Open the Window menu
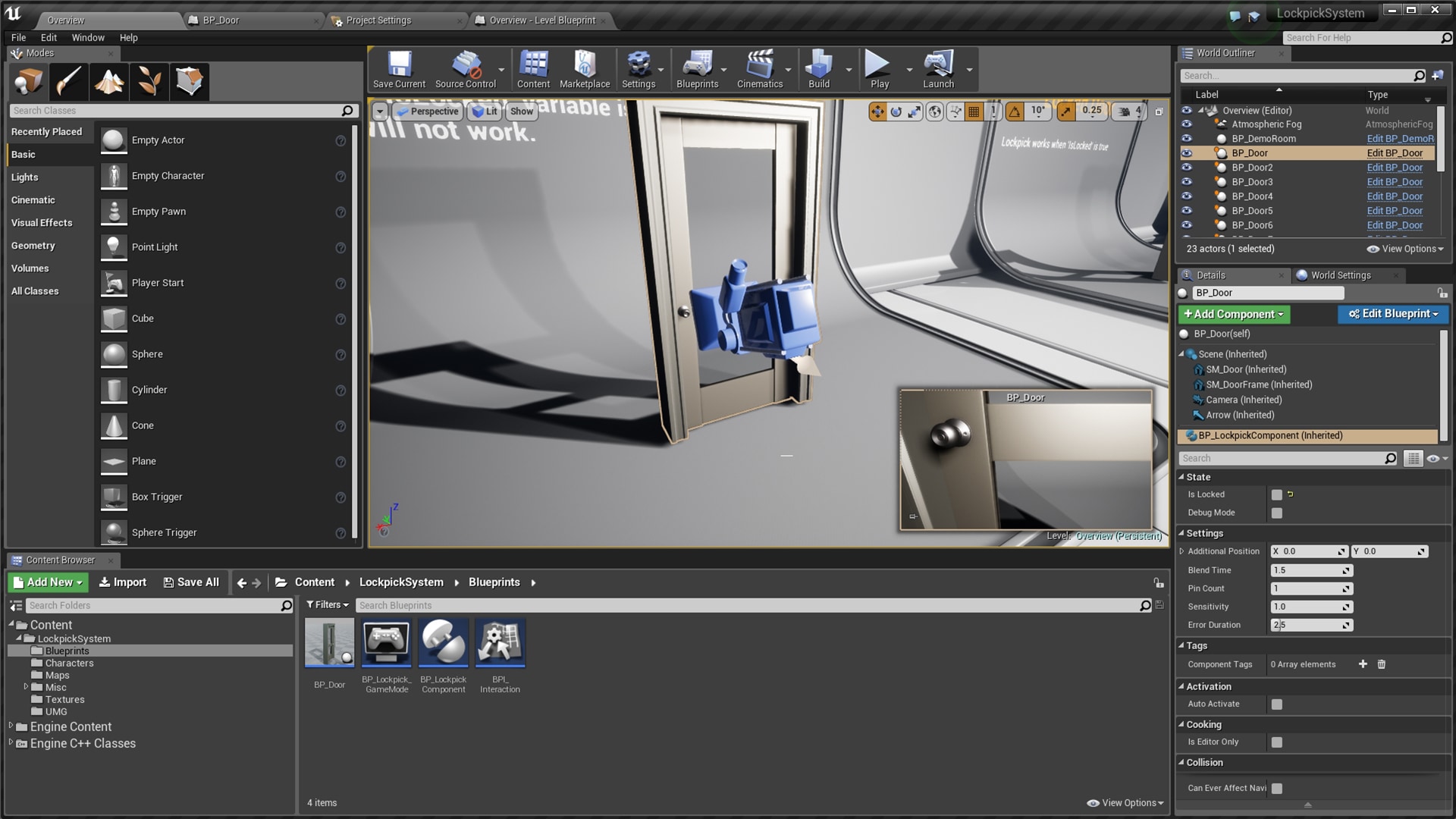This screenshot has height=819, width=1456. click(x=88, y=37)
